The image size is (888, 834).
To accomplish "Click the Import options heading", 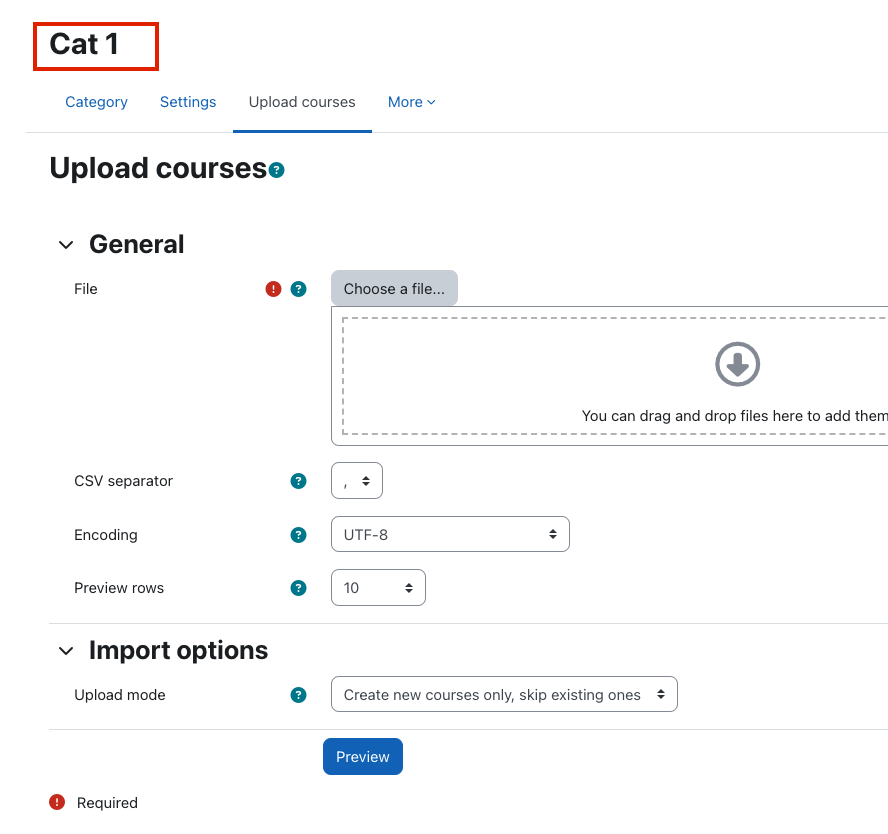I will point(178,651).
